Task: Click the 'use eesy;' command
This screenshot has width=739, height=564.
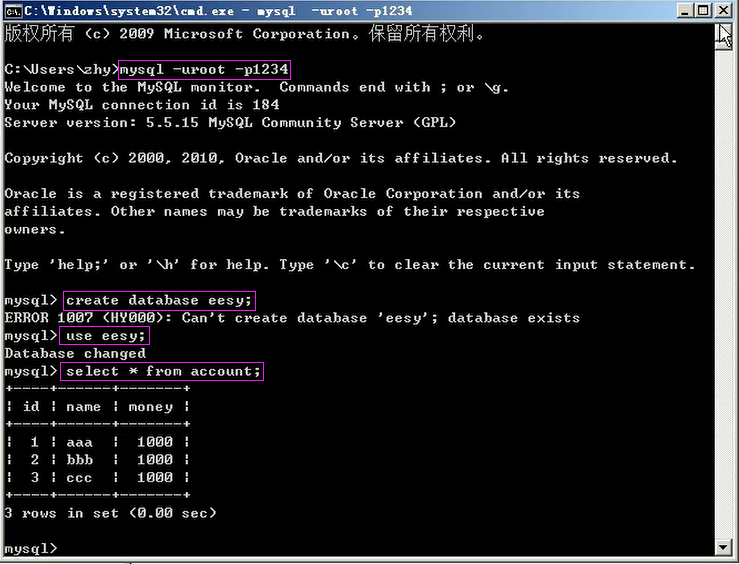Action: [x=106, y=336]
